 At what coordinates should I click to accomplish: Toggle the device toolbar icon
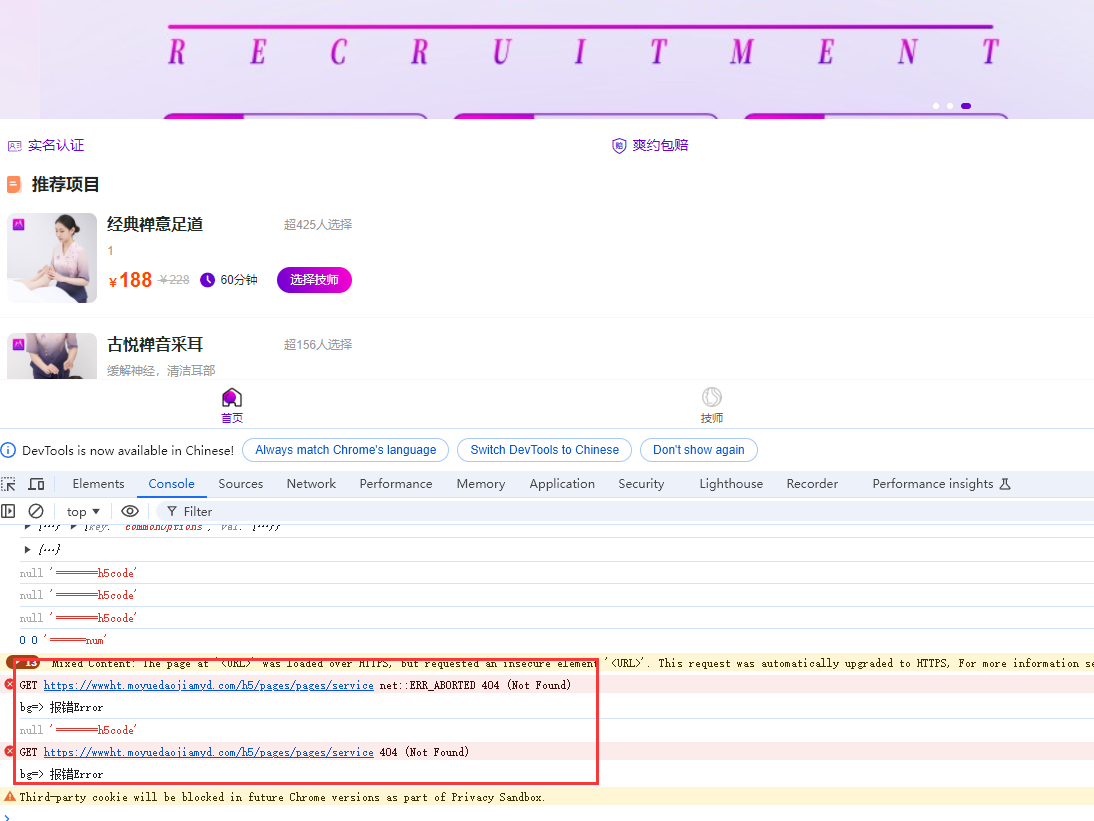pyautogui.click(x=36, y=484)
